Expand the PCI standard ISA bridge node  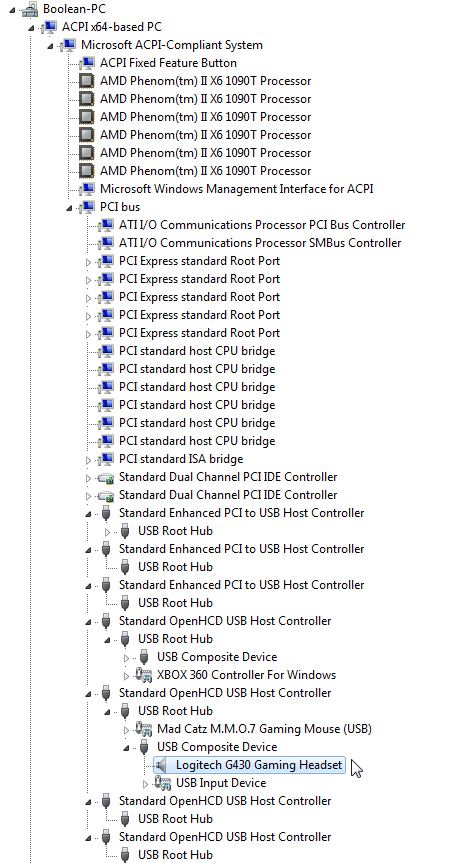(x=89, y=460)
